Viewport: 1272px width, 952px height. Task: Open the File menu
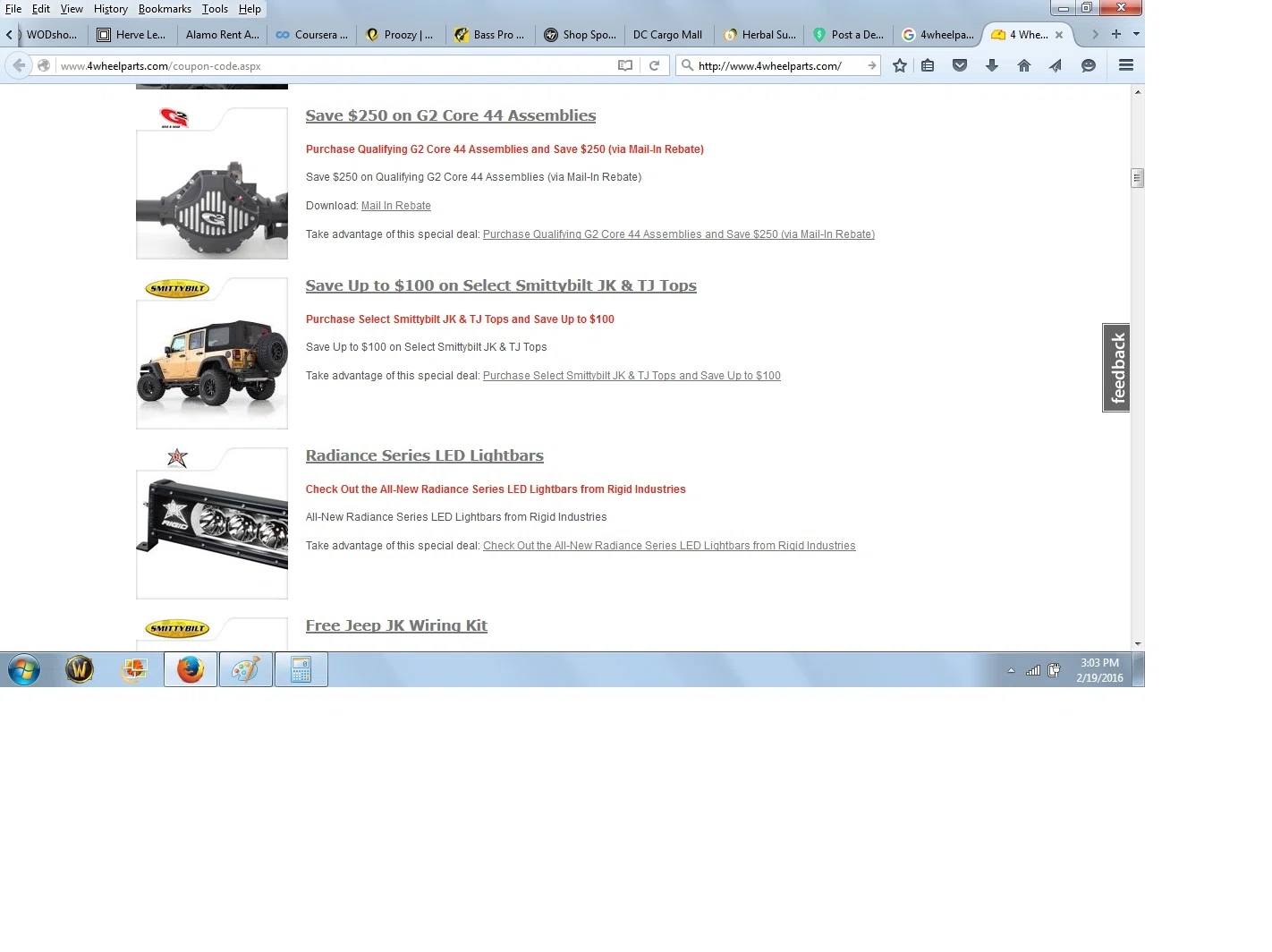(13, 9)
